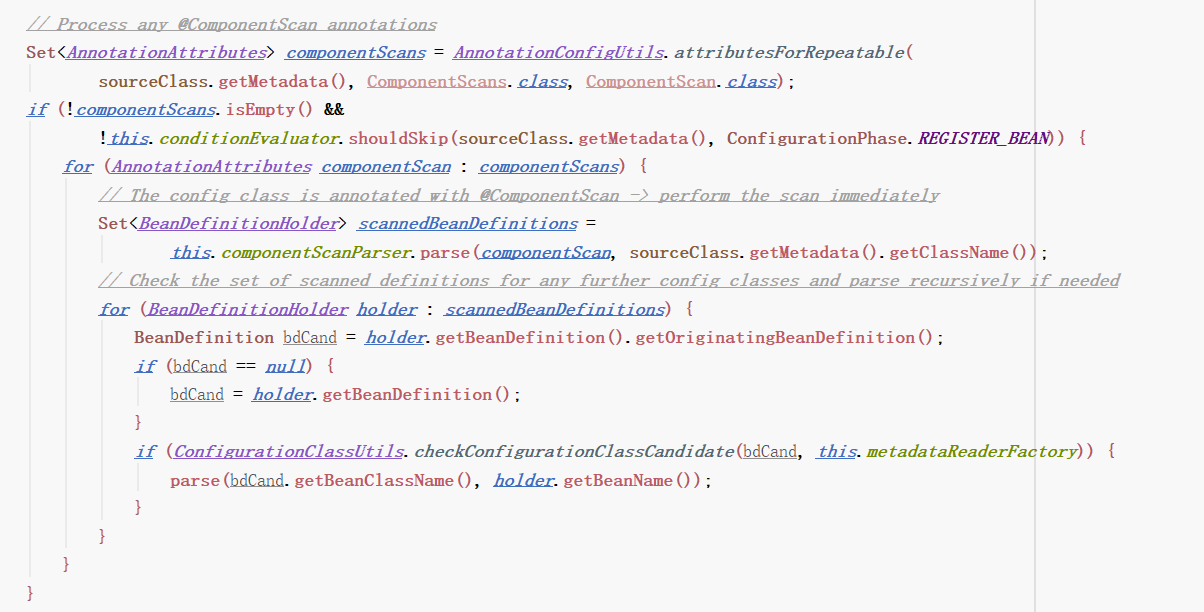1204x612 pixels.
Task: Click the componentScans variable in its Set declaration
Action: click(x=355, y=52)
